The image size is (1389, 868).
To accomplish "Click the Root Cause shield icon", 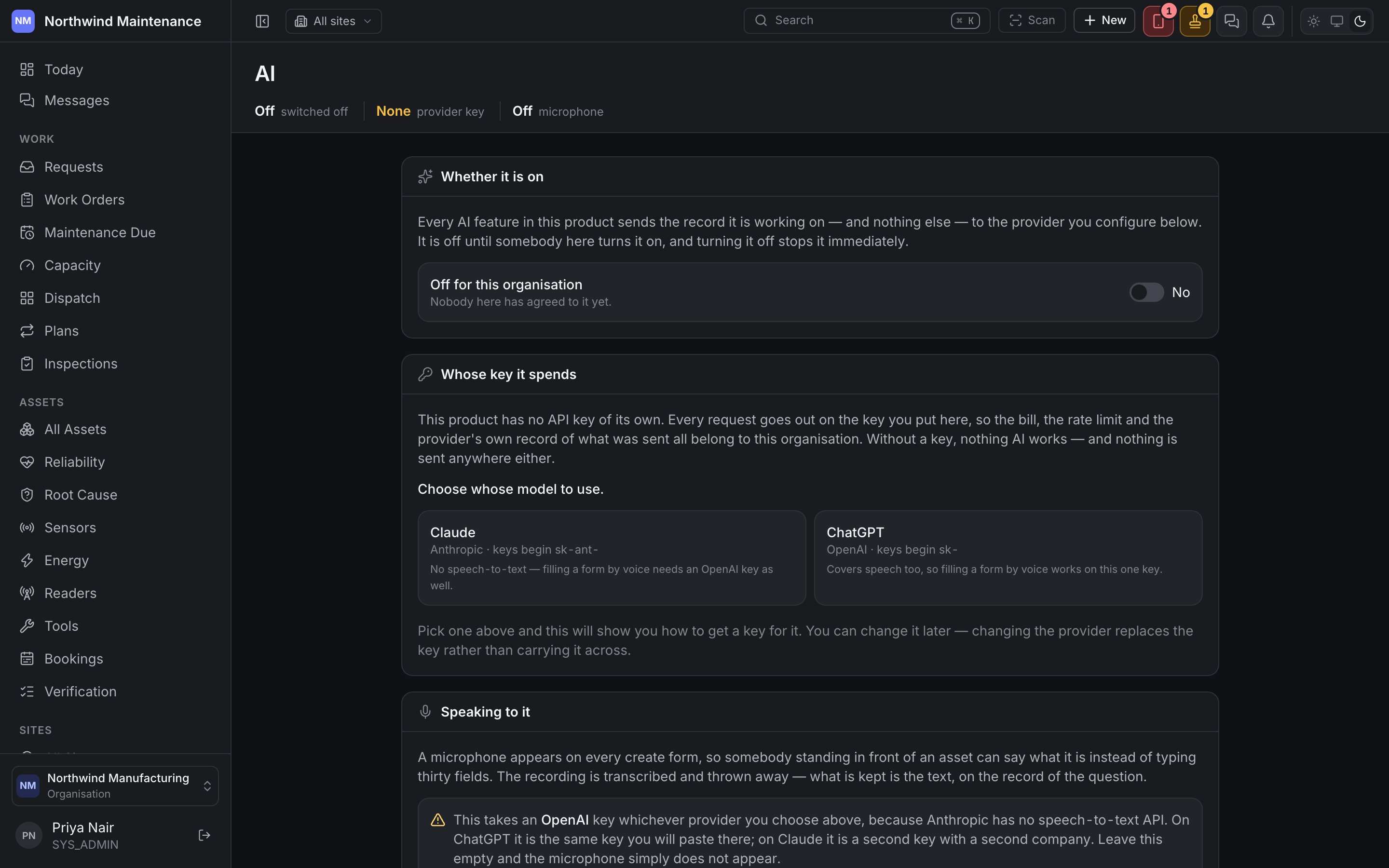I will 27,495.
